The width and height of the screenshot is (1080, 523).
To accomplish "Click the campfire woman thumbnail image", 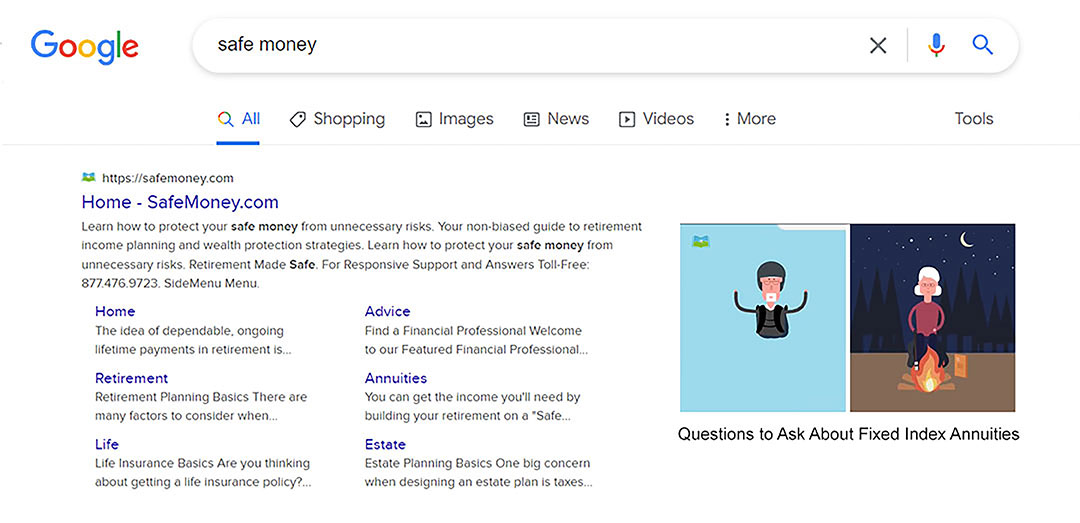I will (x=933, y=318).
